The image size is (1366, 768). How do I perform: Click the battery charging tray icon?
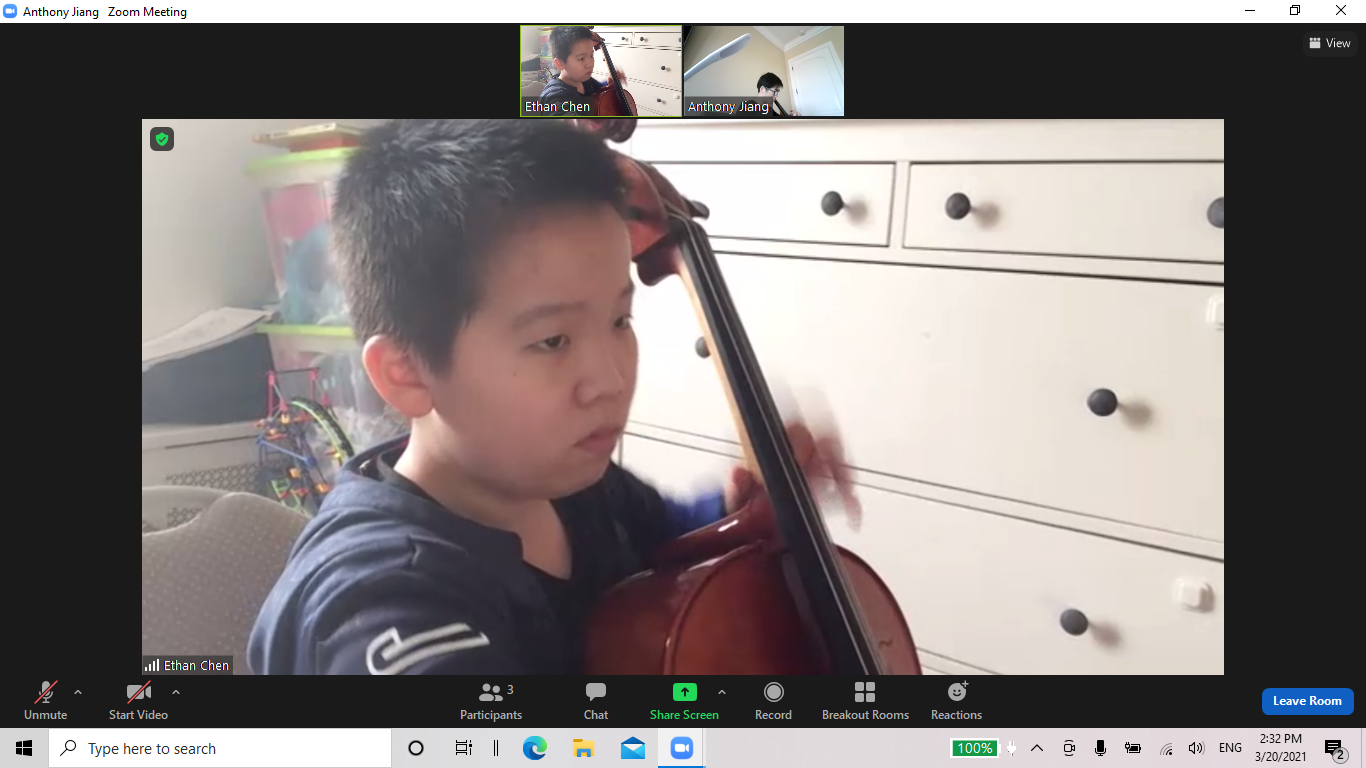click(x=1133, y=748)
